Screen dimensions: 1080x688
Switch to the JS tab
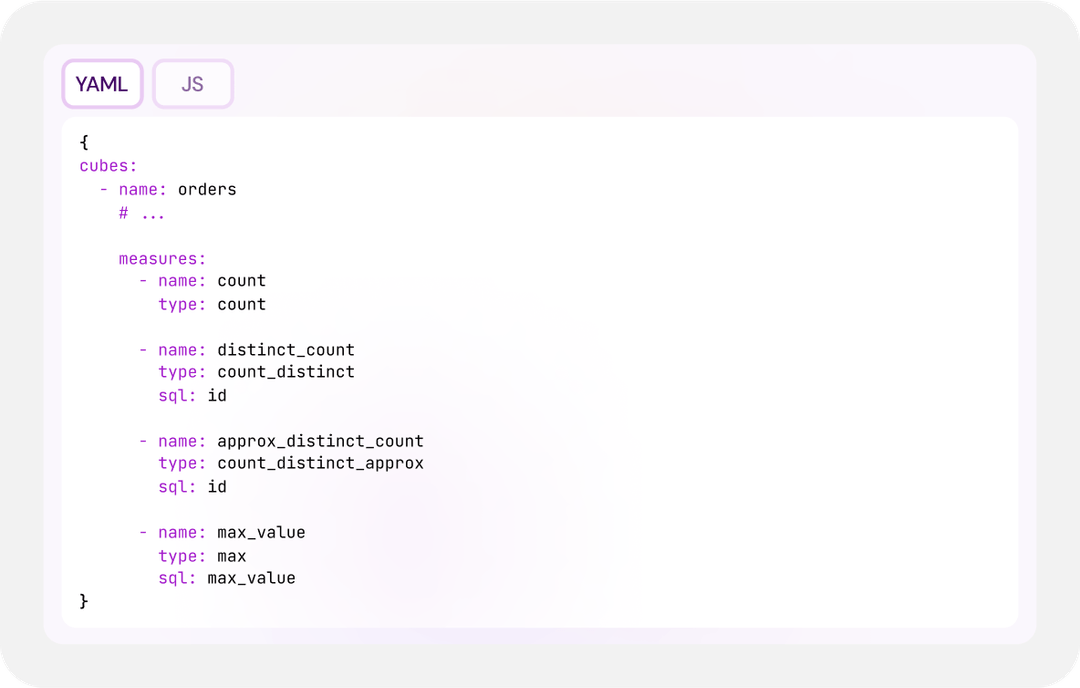pos(192,84)
